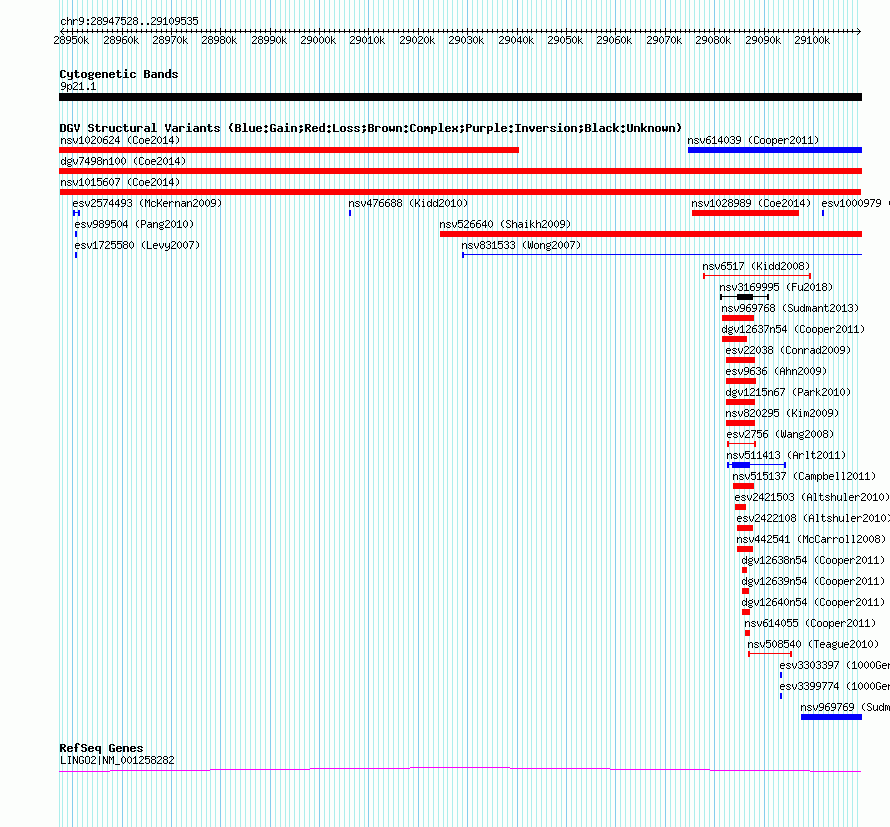Click the 28950k ruler position label
890x827 pixels.
pos(71,40)
